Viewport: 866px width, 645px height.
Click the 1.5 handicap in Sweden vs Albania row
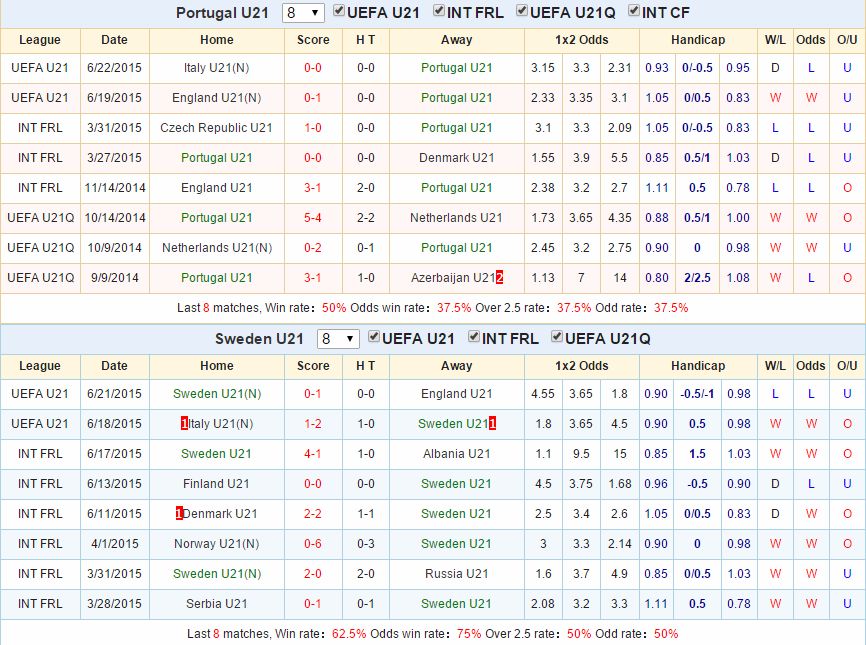click(698, 454)
